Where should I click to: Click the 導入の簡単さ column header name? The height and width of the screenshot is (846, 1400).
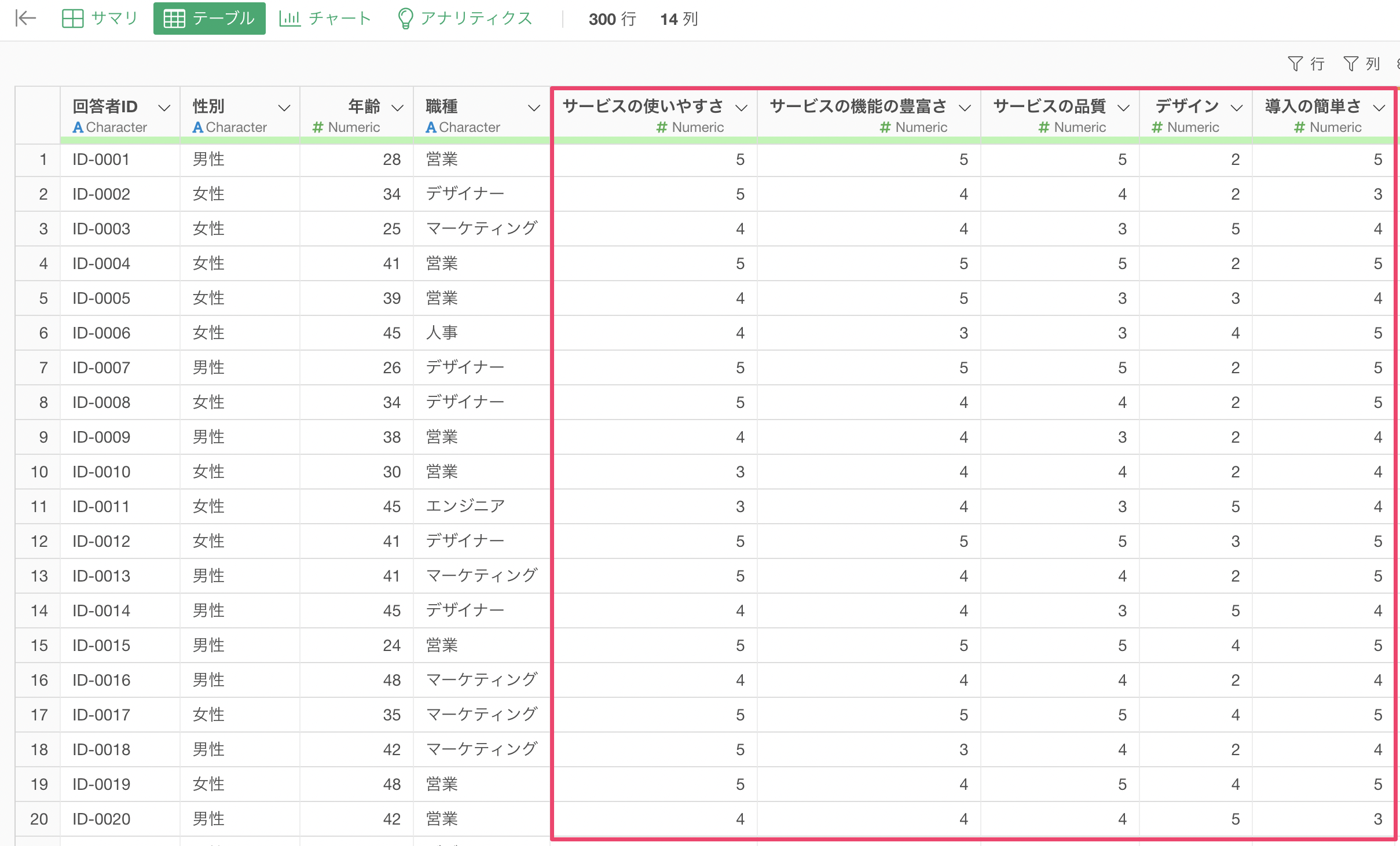pyautogui.click(x=1313, y=106)
